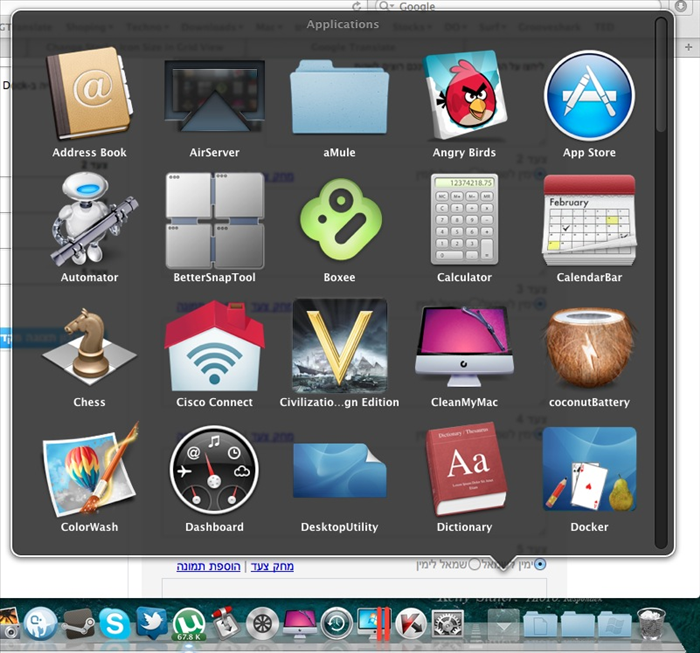The image size is (700, 653).
Task: Launch coconutBattery
Action: pos(589,347)
